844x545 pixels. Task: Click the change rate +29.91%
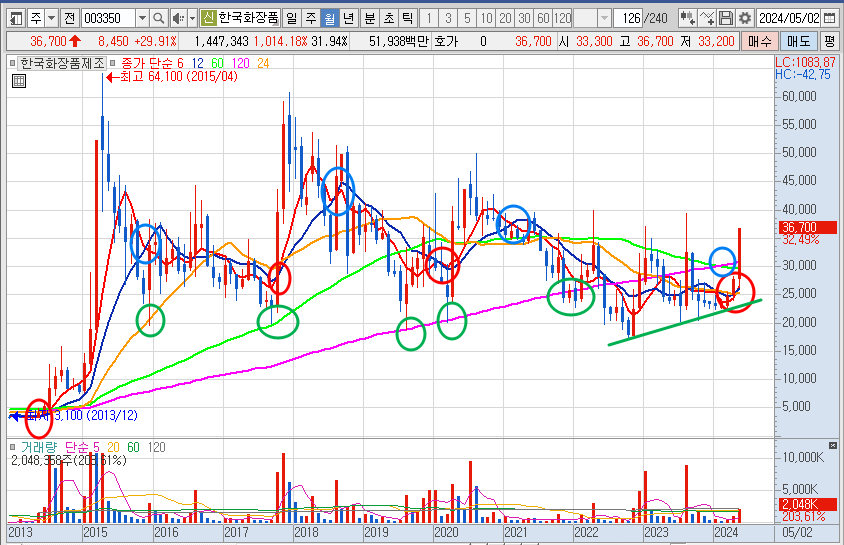pyautogui.click(x=155, y=41)
